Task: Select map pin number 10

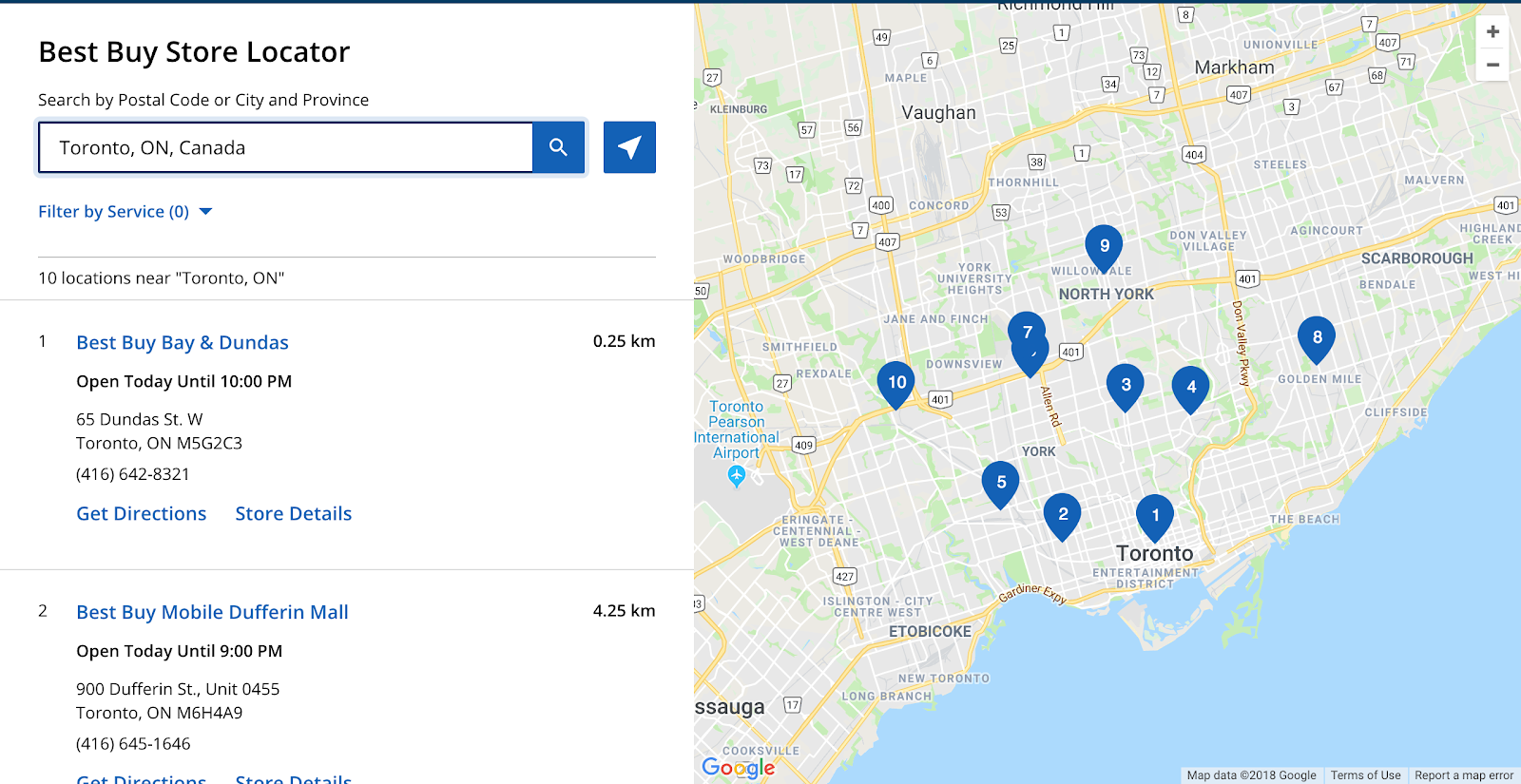Action: [895, 384]
